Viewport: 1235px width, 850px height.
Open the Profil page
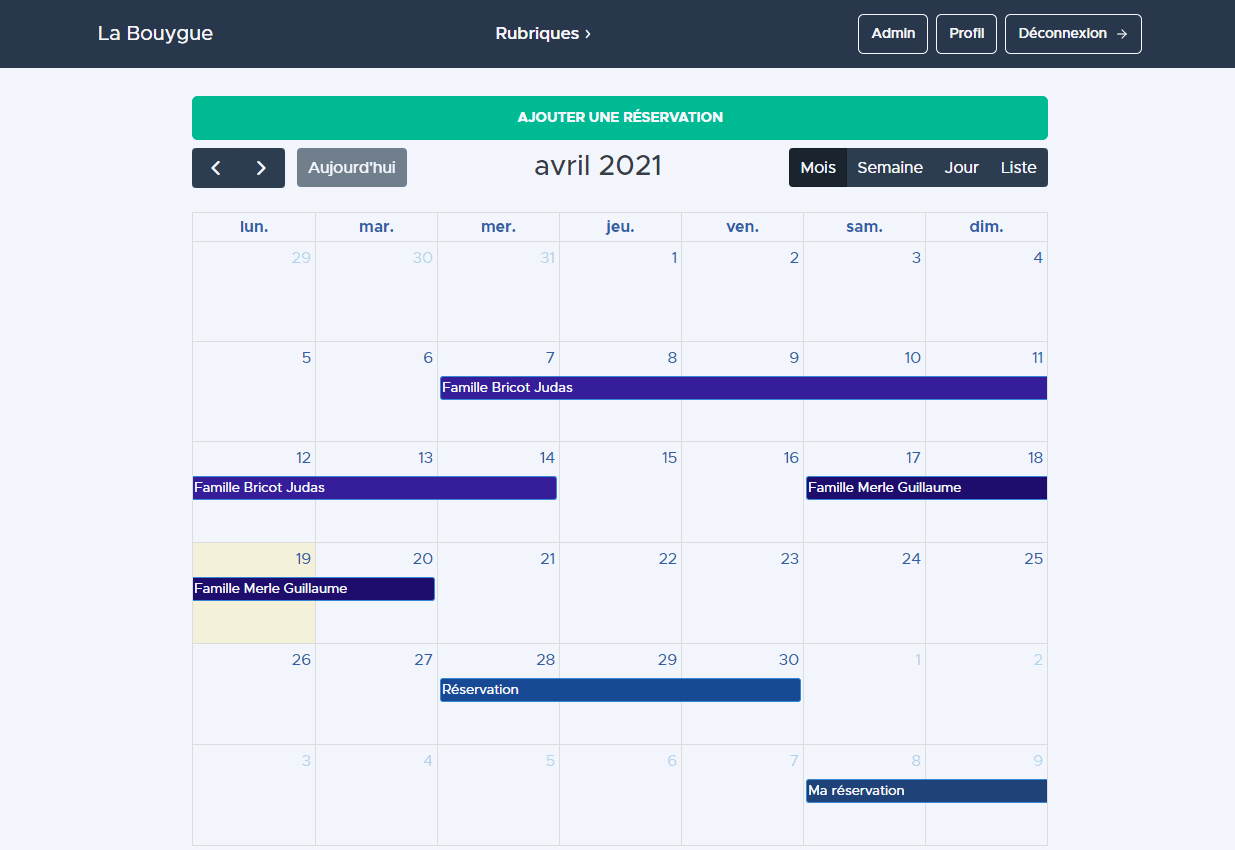point(966,34)
